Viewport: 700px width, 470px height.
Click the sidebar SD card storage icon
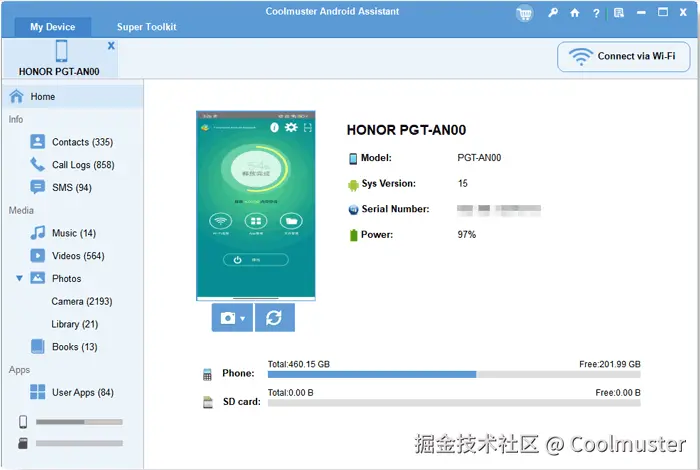pyautogui.click(x=23, y=443)
